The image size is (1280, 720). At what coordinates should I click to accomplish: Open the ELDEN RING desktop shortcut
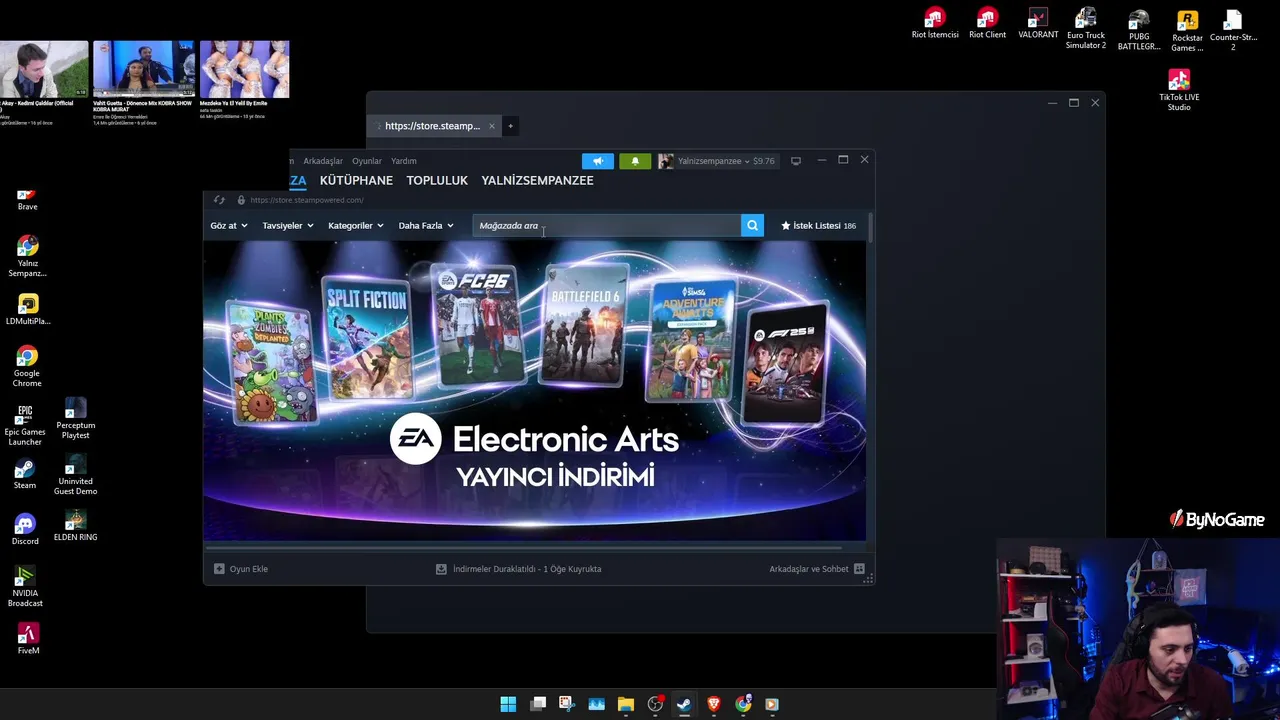(x=75, y=525)
